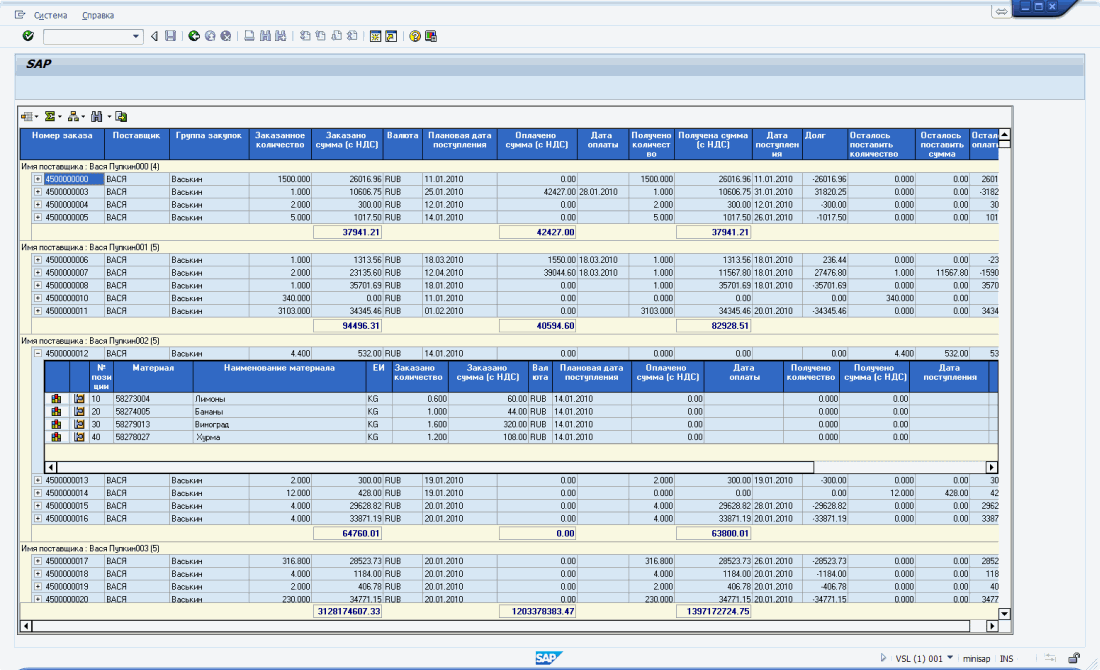Image resolution: width=1100 pixels, height=670 pixels.
Task: Expand order 4500000006 row
Action: (38, 260)
